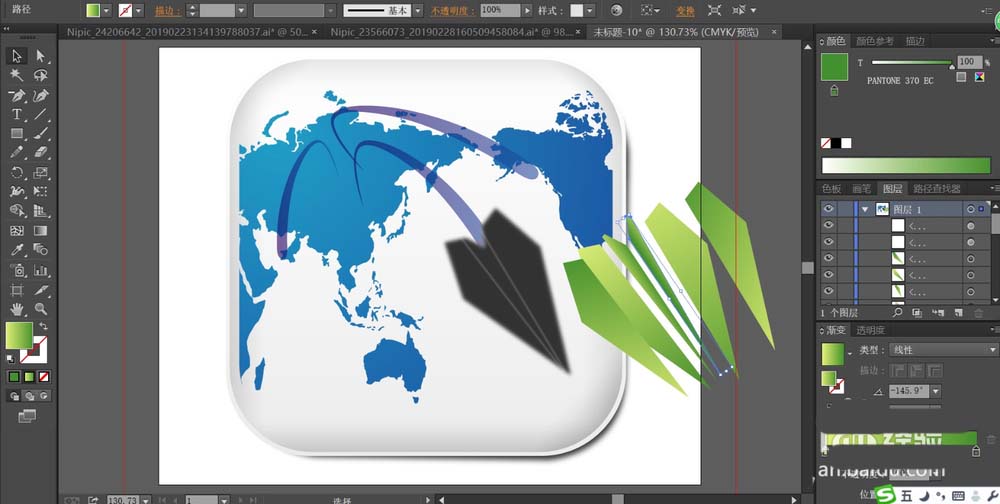Click the locate object magnifier in Layers panel
Image resolution: width=1000 pixels, height=504 pixels.
[897, 313]
